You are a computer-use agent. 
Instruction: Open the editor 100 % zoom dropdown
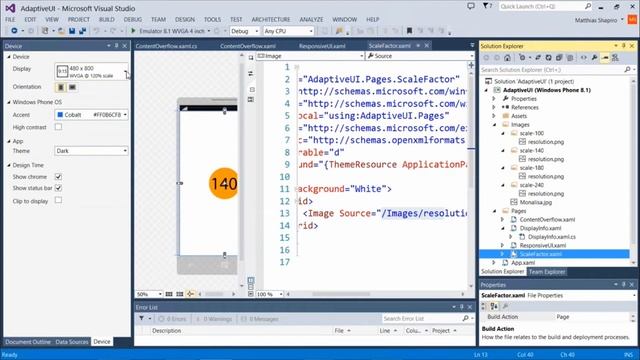pyautogui.click(x=269, y=294)
